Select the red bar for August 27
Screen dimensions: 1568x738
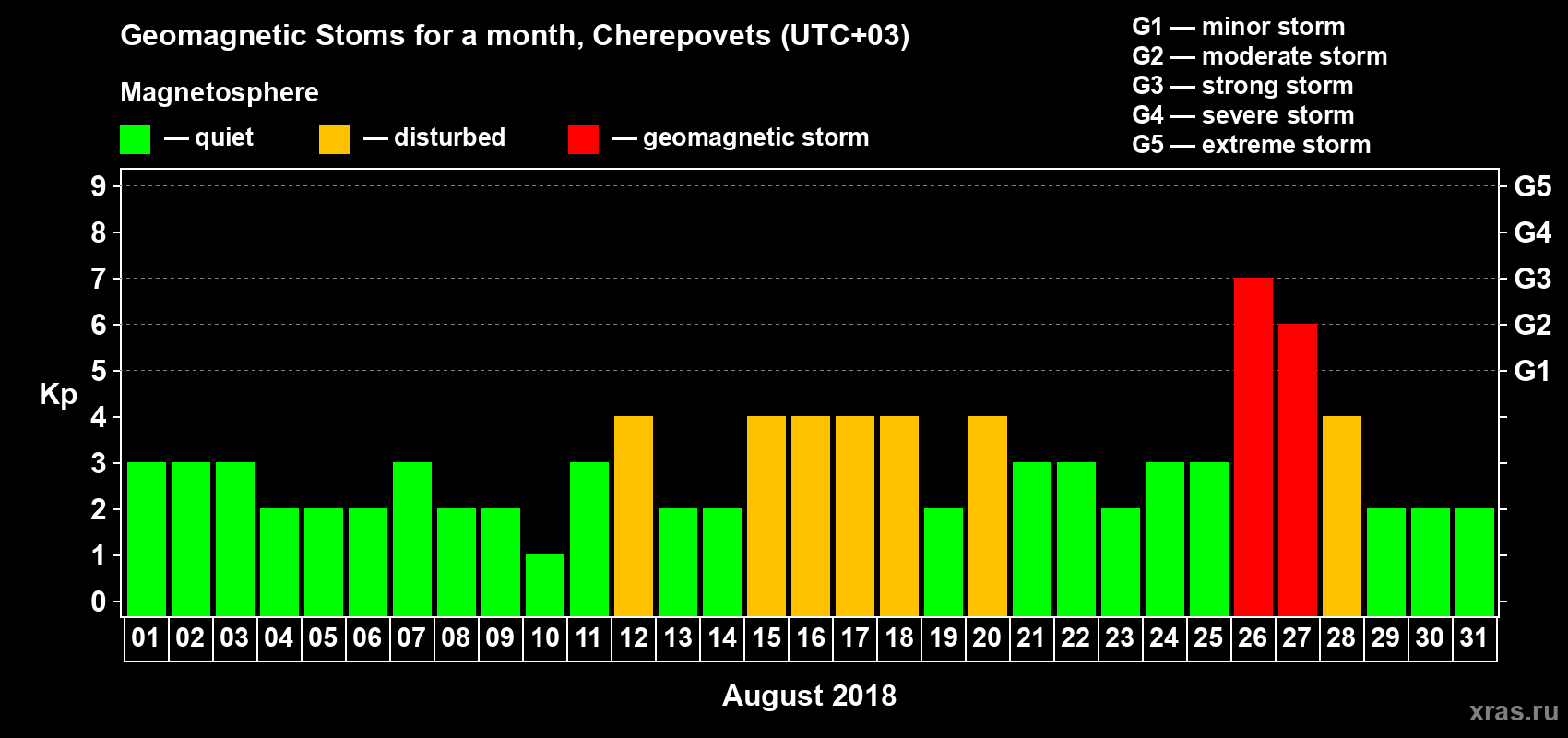(x=1298, y=470)
